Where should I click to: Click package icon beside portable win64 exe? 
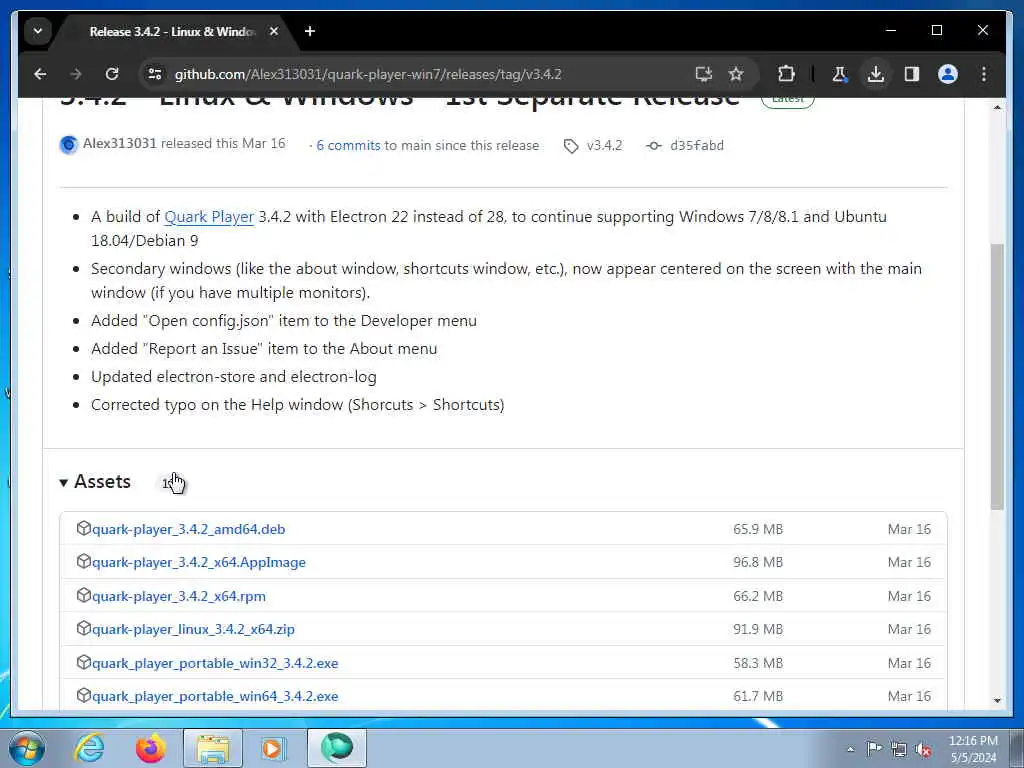tap(83, 696)
